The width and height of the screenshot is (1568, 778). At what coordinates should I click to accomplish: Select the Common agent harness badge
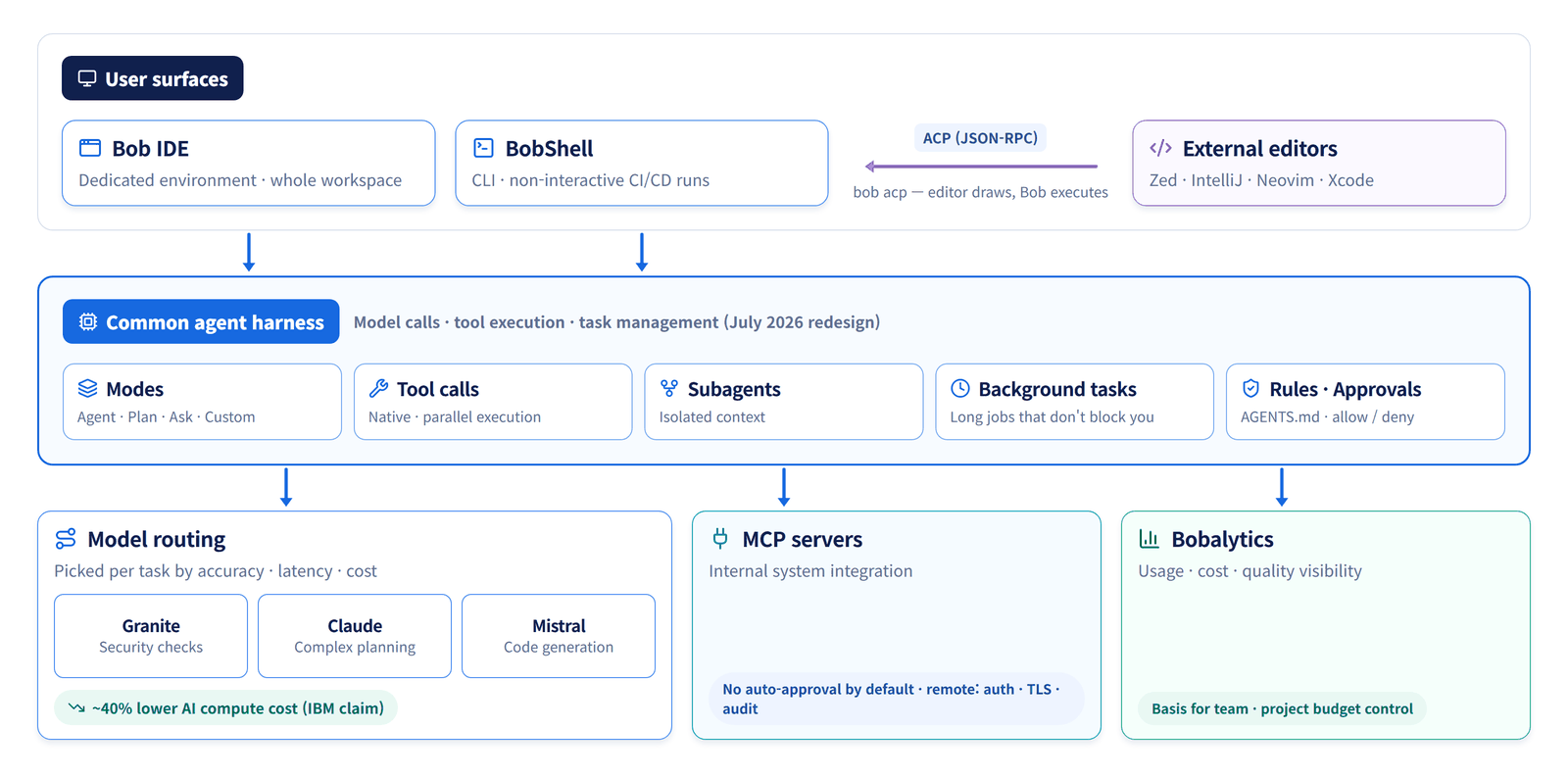pyautogui.click(x=201, y=321)
